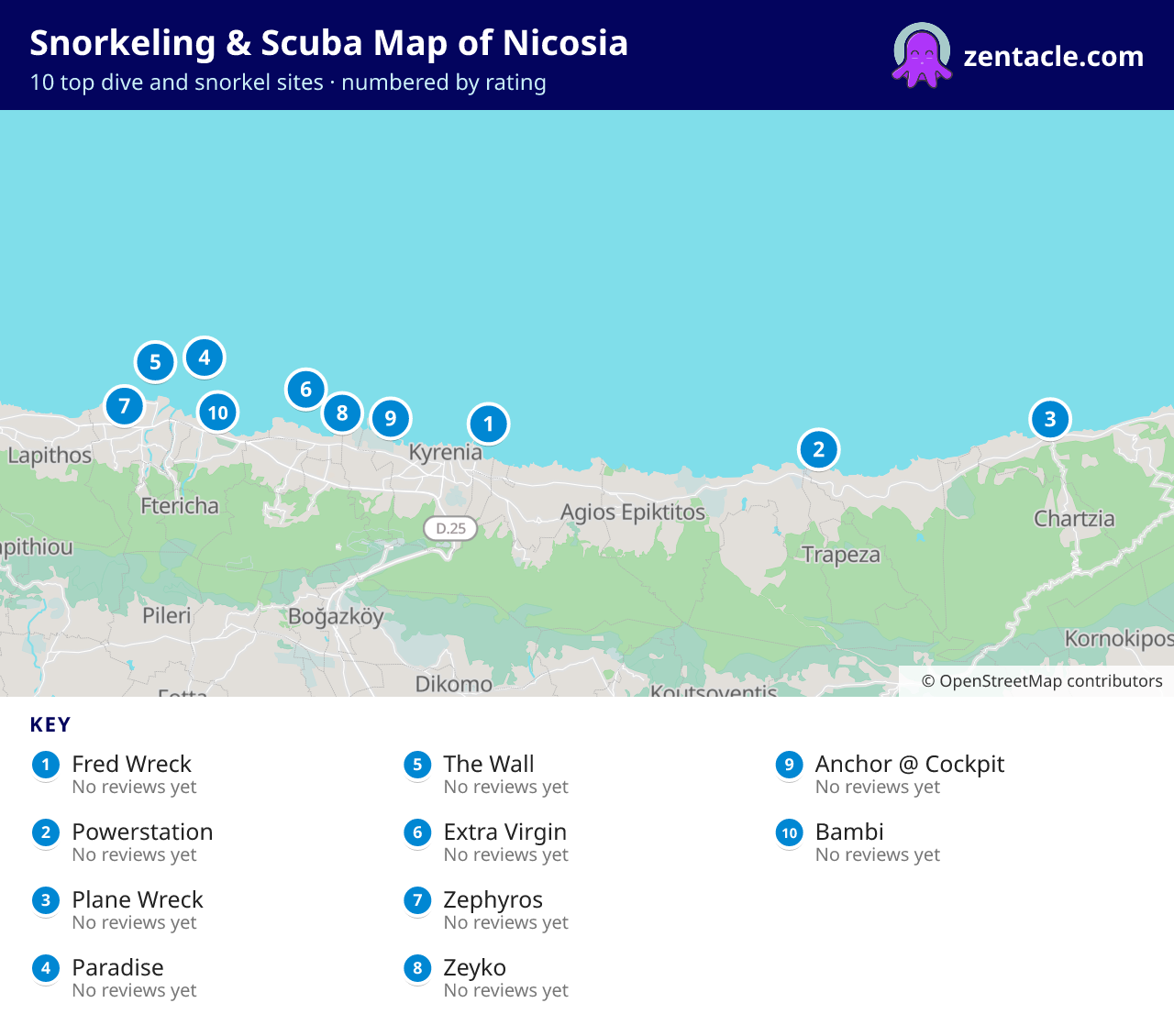
Task: Select the Bambi site name
Action: (849, 832)
